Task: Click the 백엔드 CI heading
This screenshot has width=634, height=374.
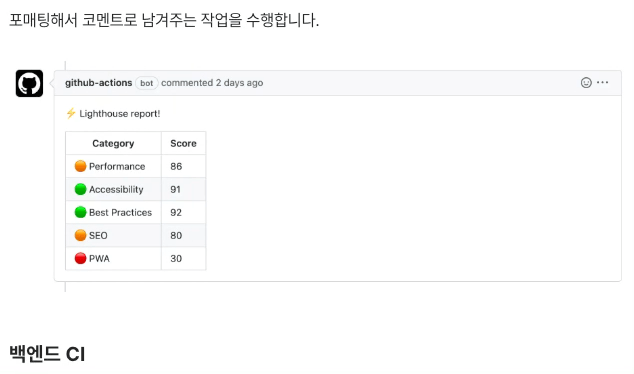Action: coord(47,354)
